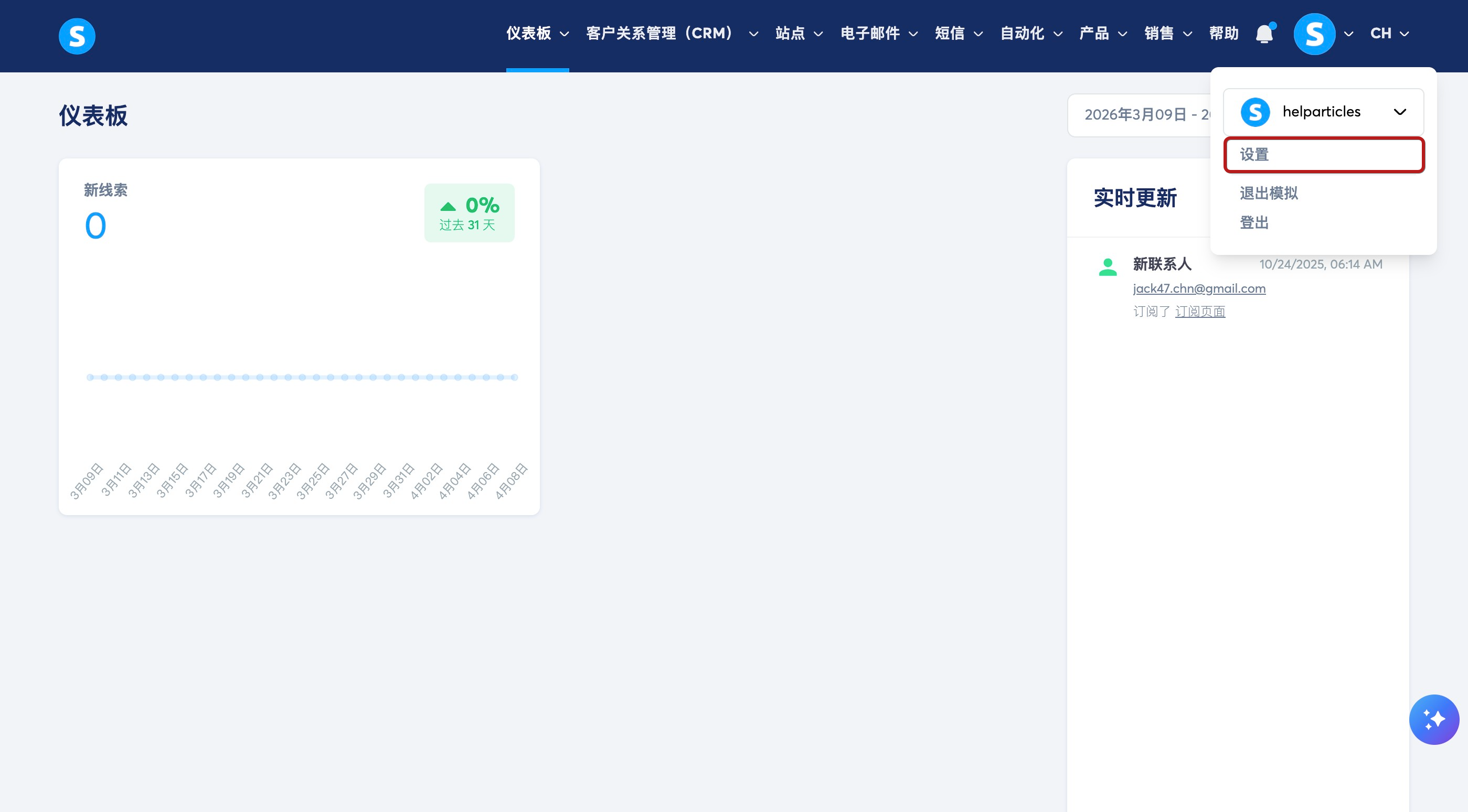The width and height of the screenshot is (1468, 812).
Task: Open the 帮助 menu item
Action: pyautogui.click(x=1224, y=34)
